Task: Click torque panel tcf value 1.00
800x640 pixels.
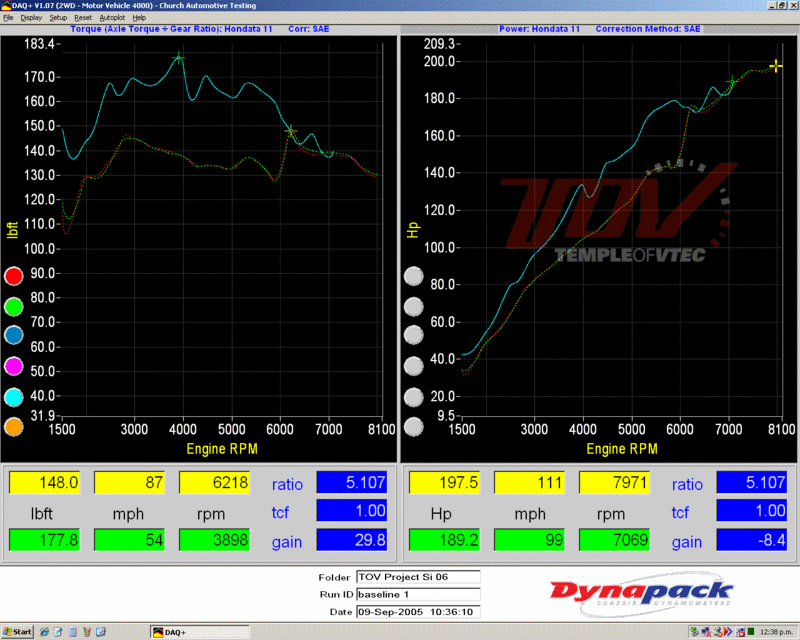Action: (x=352, y=511)
